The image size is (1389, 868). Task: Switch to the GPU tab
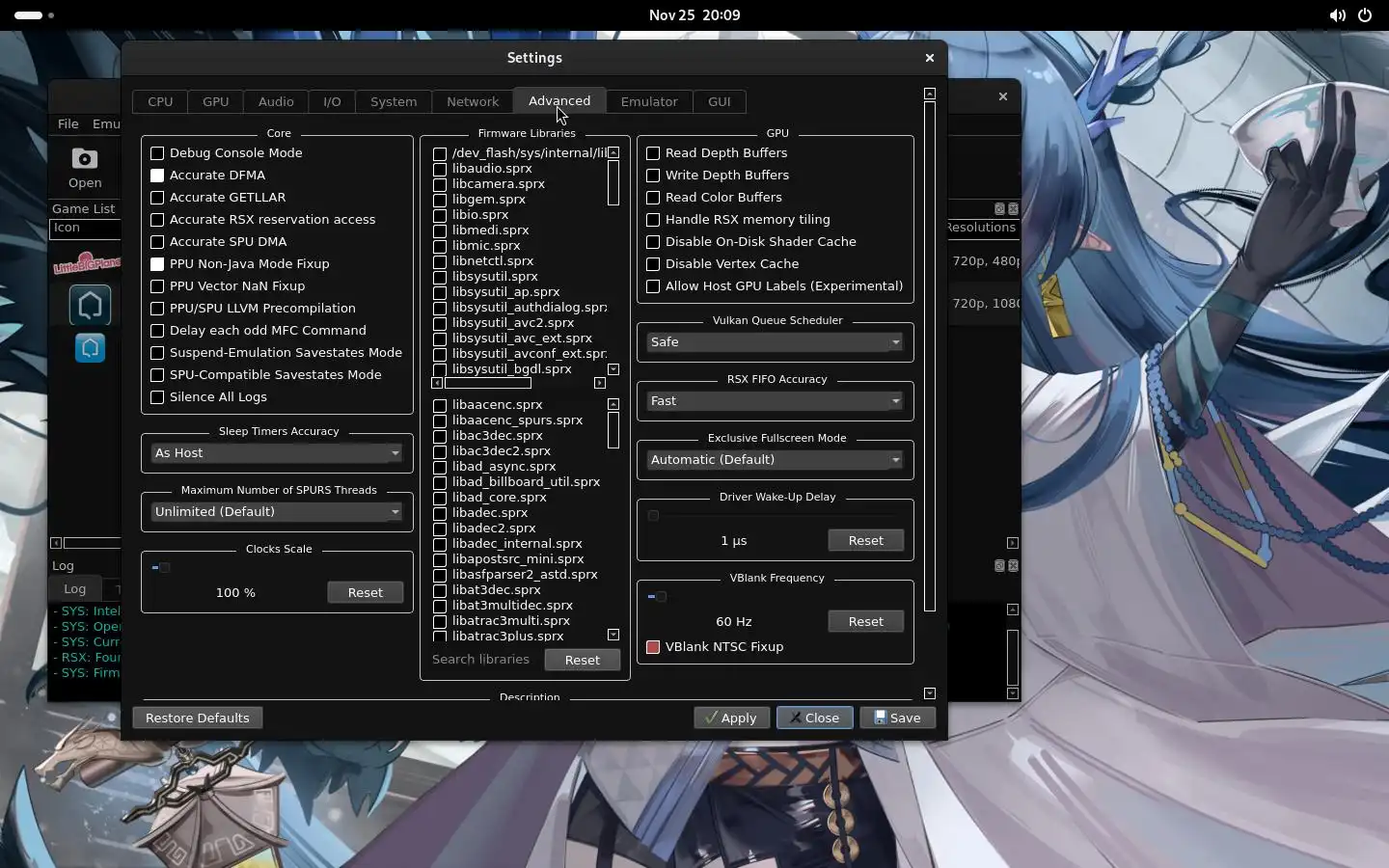click(x=216, y=101)
